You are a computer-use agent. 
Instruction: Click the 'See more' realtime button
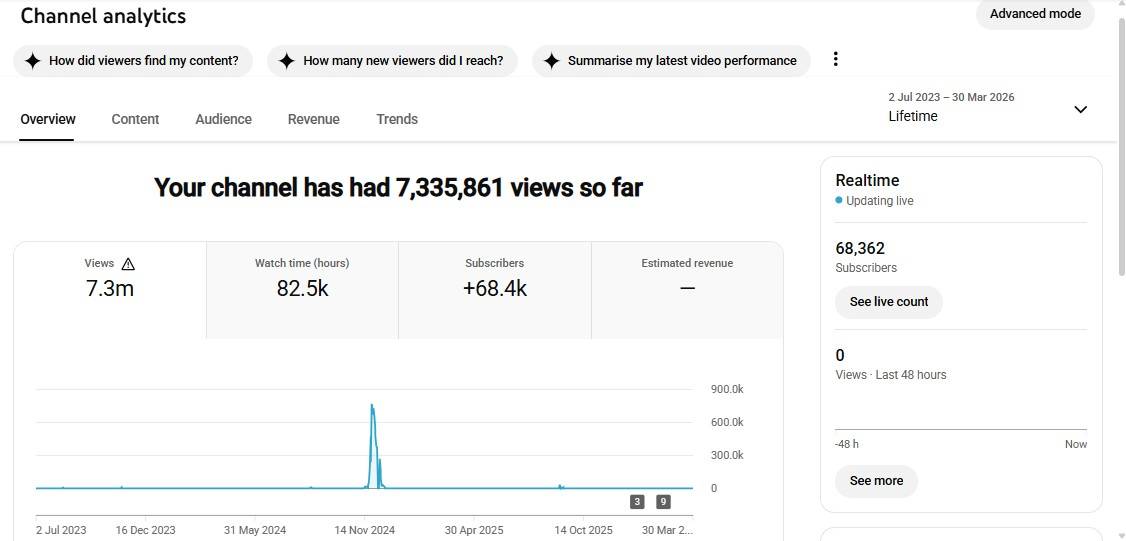point(876,481)
